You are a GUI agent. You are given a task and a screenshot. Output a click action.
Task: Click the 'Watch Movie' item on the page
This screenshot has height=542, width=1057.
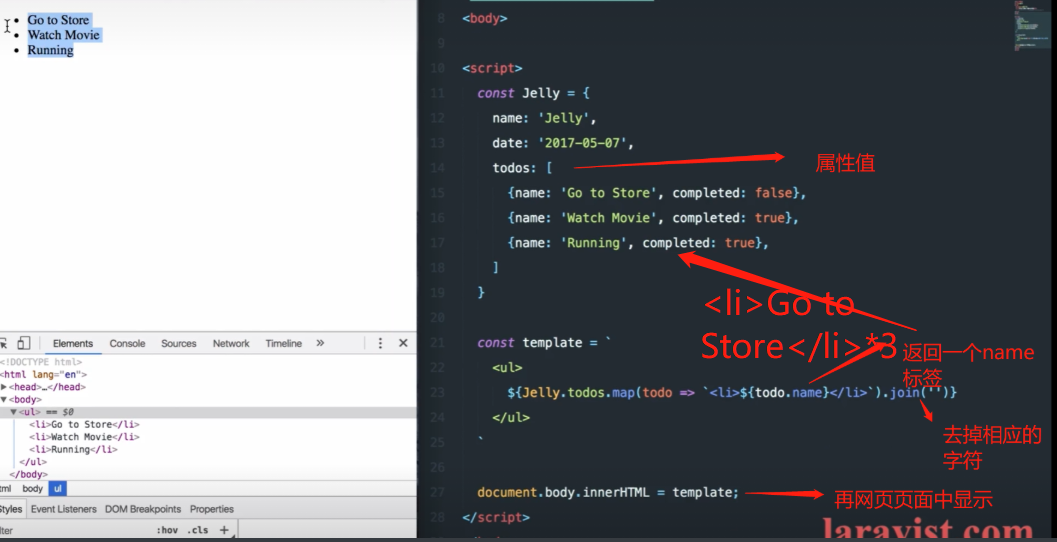pos(63,35)
